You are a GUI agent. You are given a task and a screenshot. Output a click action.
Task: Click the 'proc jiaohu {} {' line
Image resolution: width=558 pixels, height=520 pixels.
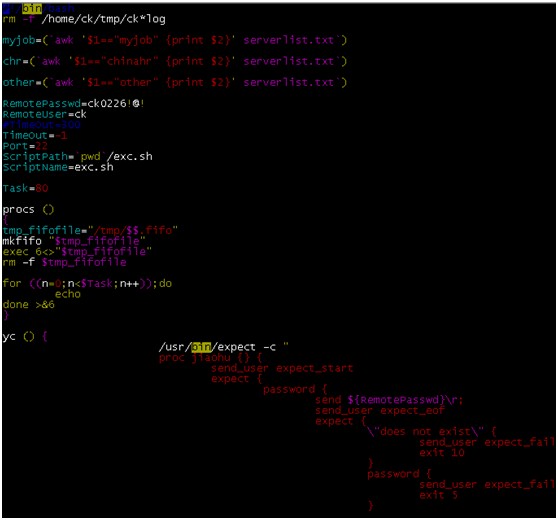[211, 357]
